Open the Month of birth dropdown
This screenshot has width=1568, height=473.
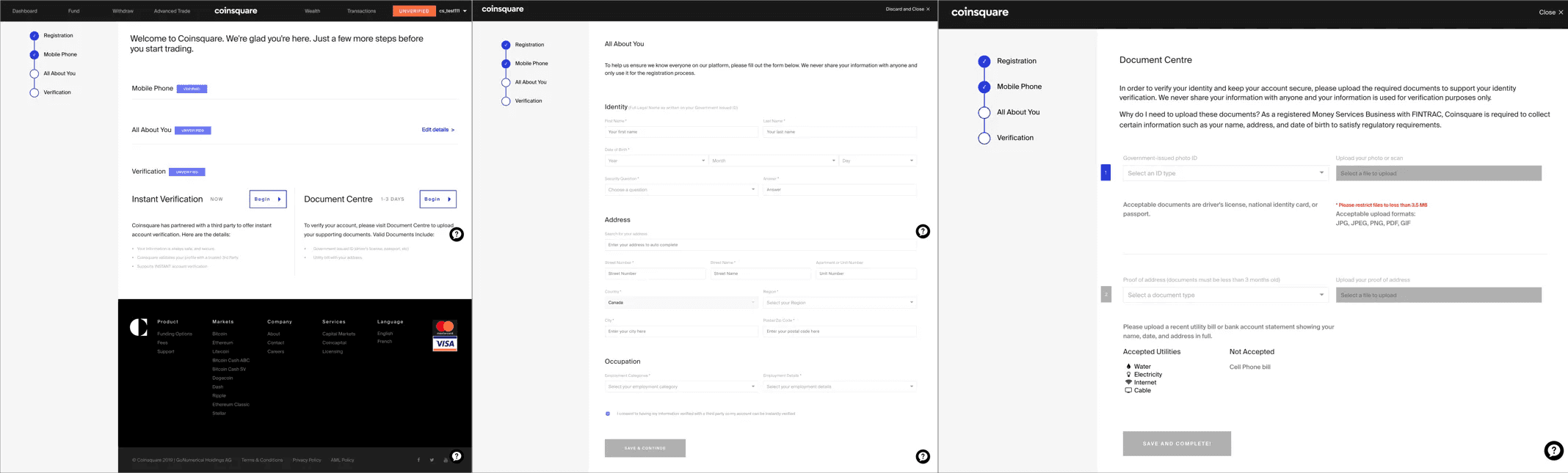[x=773, y=161]
